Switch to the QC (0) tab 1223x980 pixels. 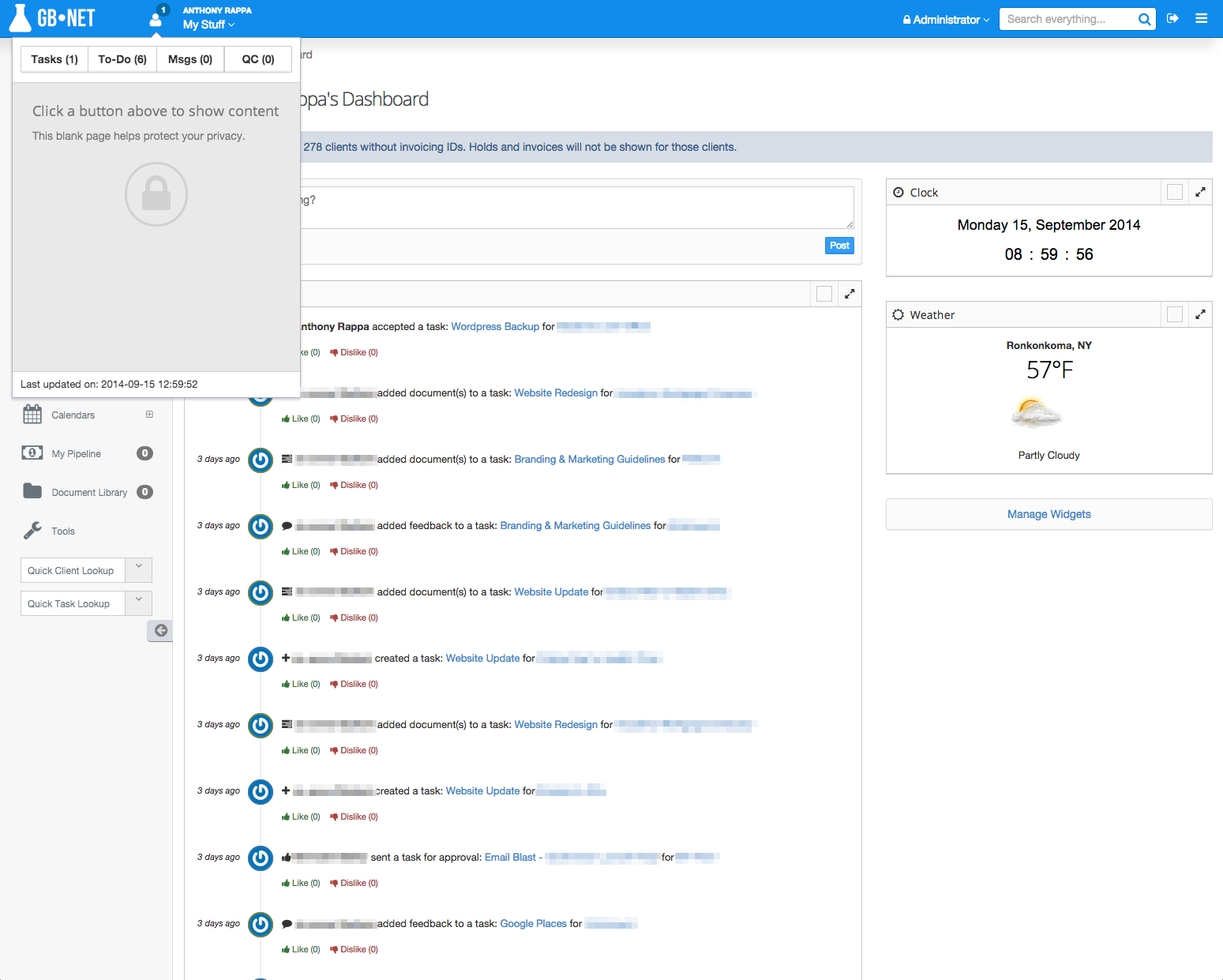click(258, 59)
